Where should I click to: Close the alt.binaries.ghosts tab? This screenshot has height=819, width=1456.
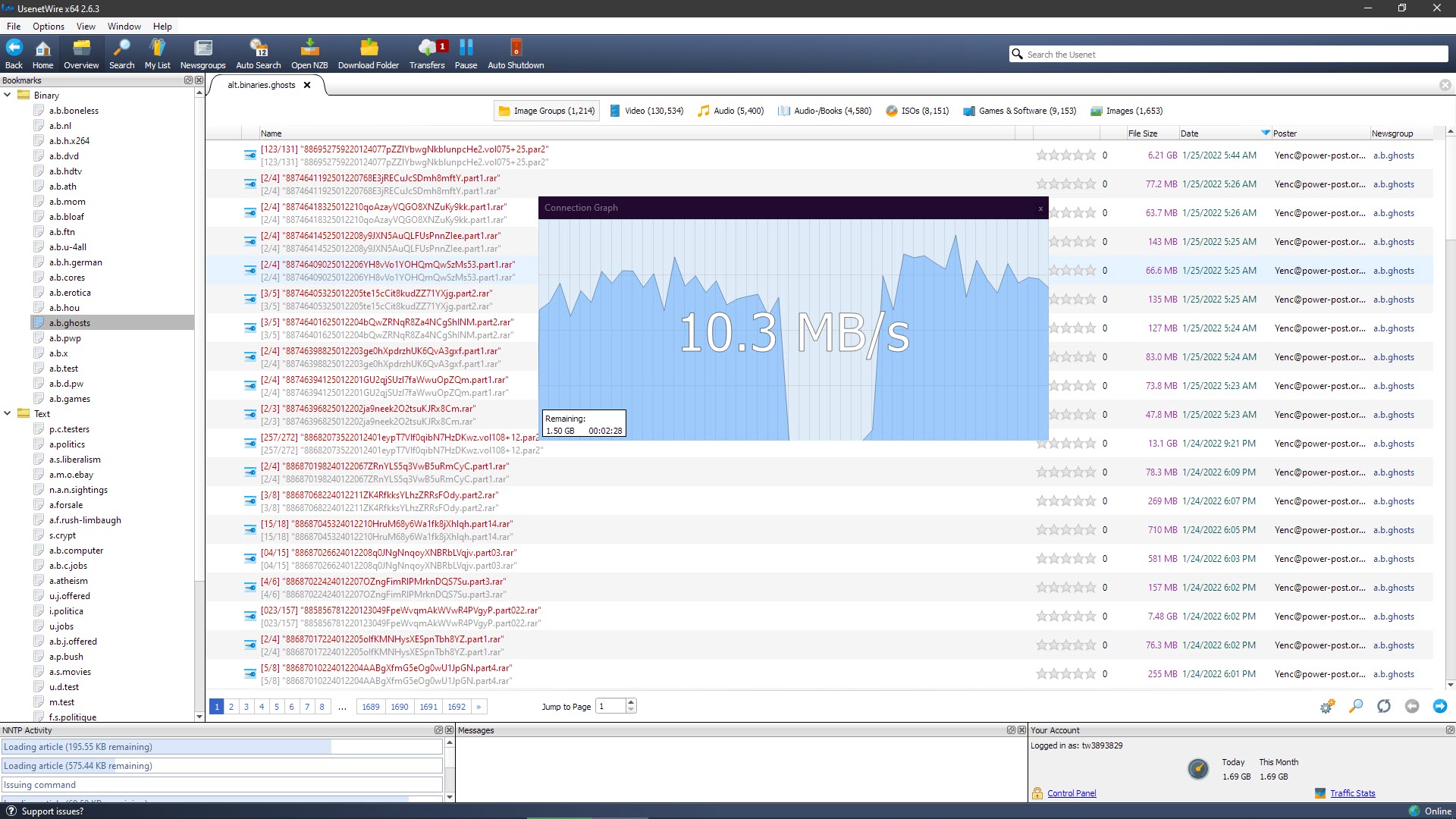[307, 85]
